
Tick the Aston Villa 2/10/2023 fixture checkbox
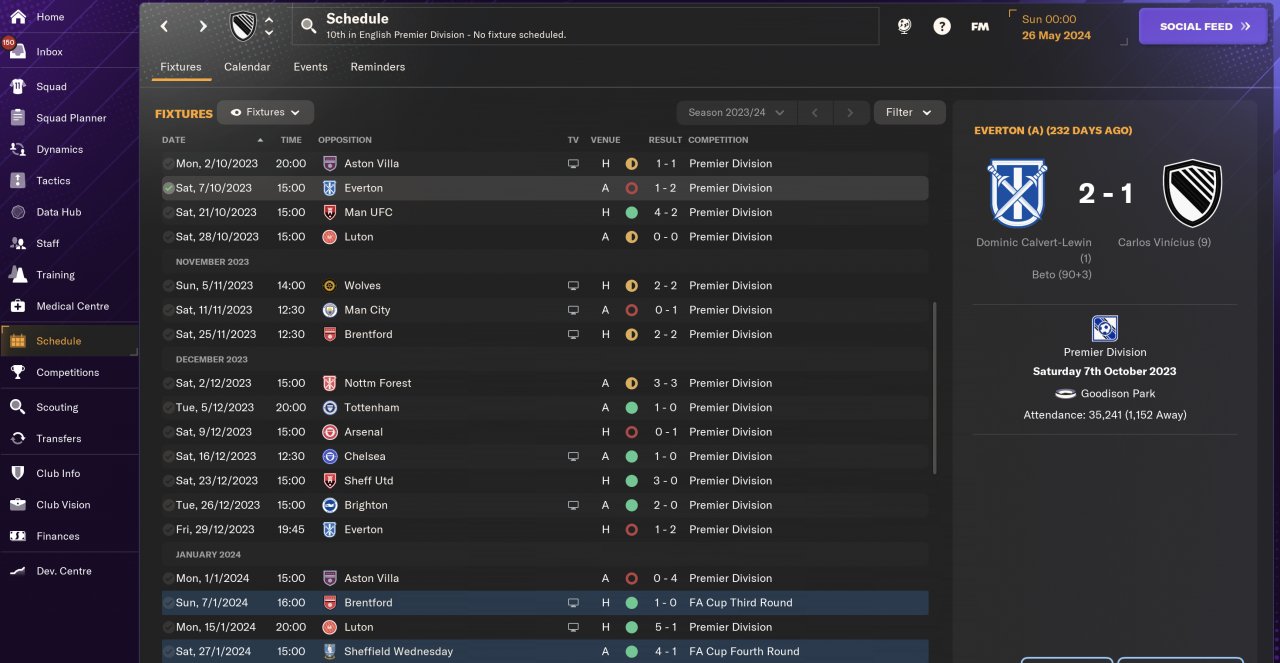168,164
